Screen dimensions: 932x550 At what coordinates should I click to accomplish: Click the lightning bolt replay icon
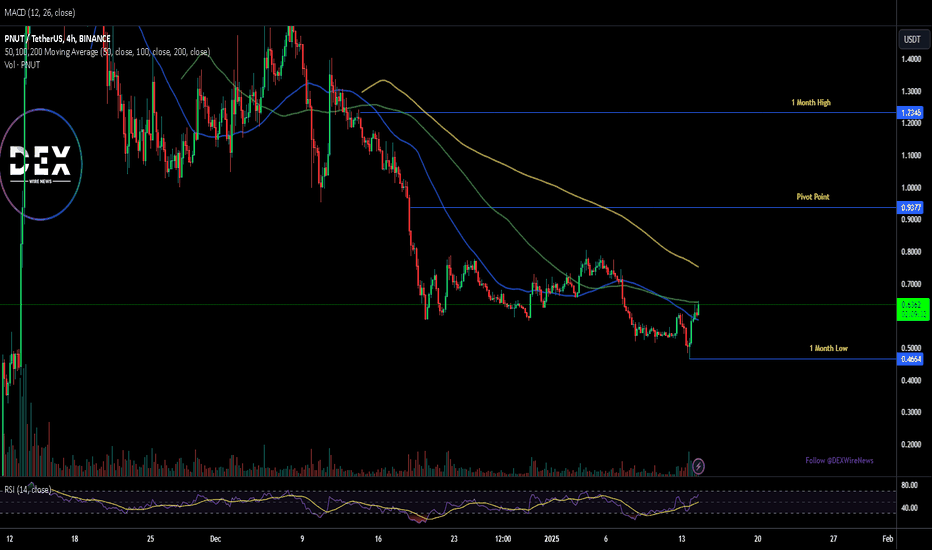[x=698, y=466]
